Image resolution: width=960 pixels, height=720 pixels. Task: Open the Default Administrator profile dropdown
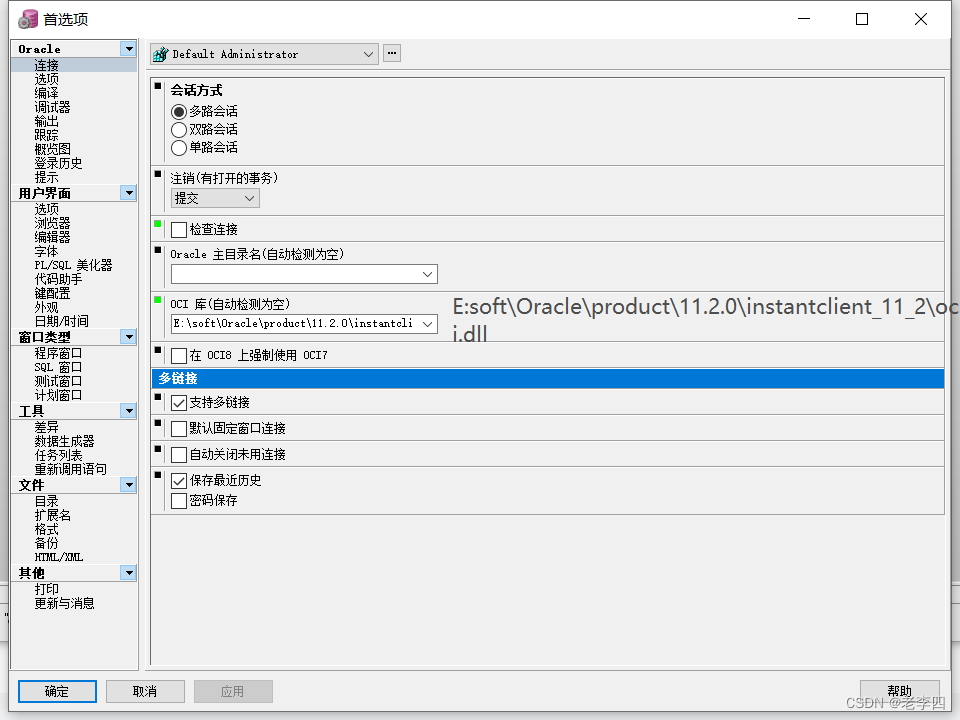[370, 52]
